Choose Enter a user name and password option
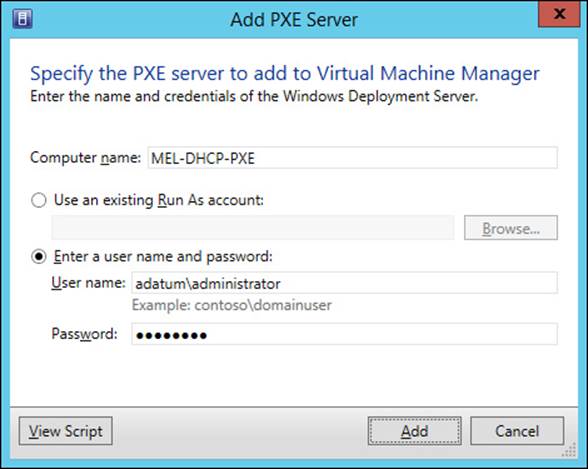The height and width of the screenshot is (469, 588). [39, 257]
